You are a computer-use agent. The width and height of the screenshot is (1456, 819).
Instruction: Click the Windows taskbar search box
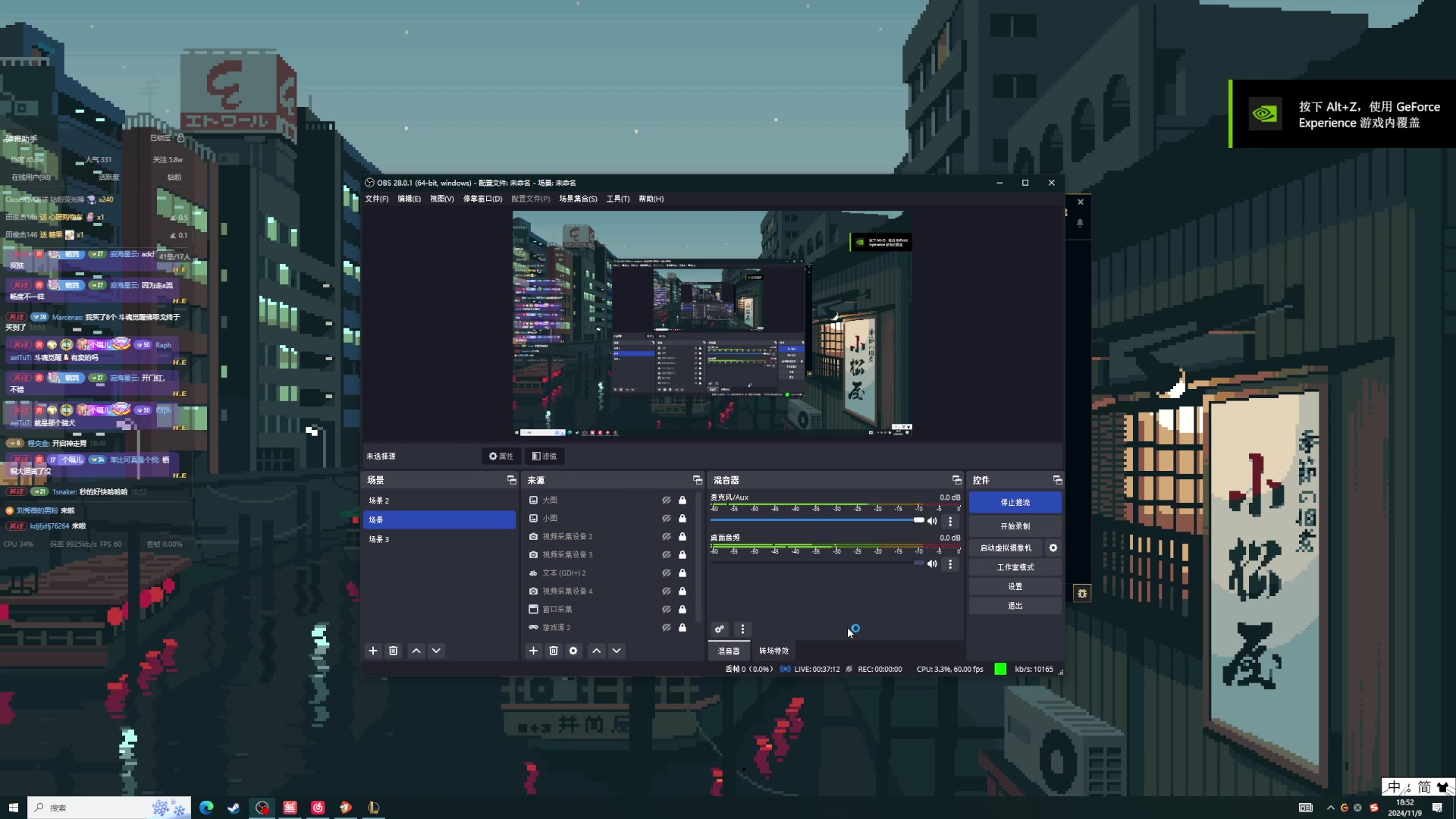pos(110,808)
